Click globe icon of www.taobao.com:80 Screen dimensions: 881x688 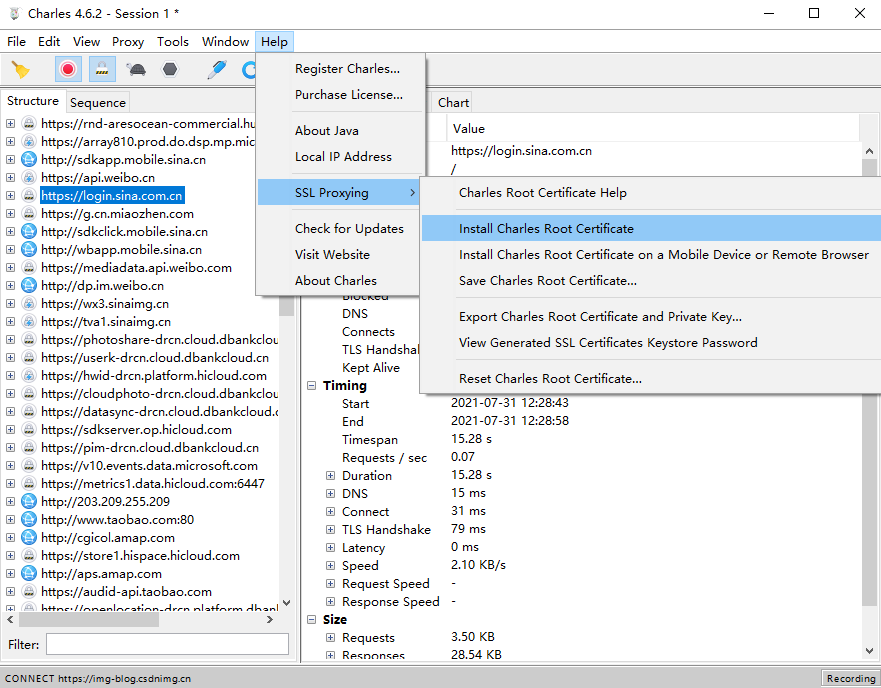[29, 519]
